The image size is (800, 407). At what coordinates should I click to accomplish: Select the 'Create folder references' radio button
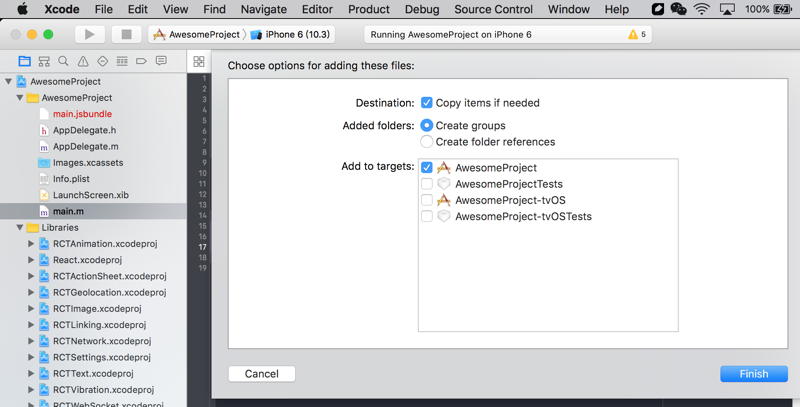(x=427, y=142)
